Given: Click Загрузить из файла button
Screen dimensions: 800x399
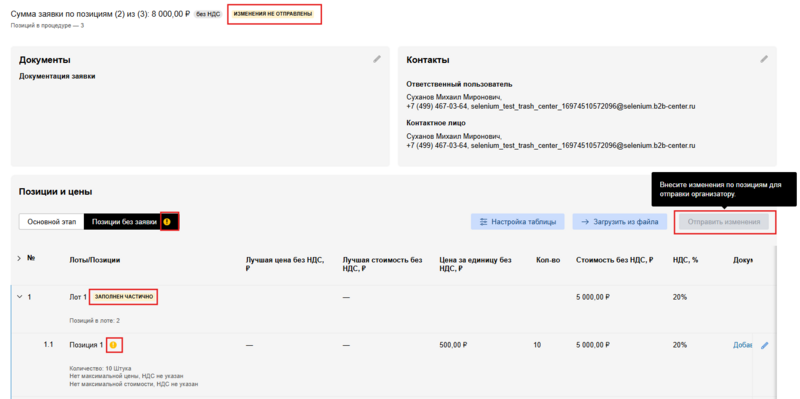Looking at the screenshot, I should tap(619, 222).
